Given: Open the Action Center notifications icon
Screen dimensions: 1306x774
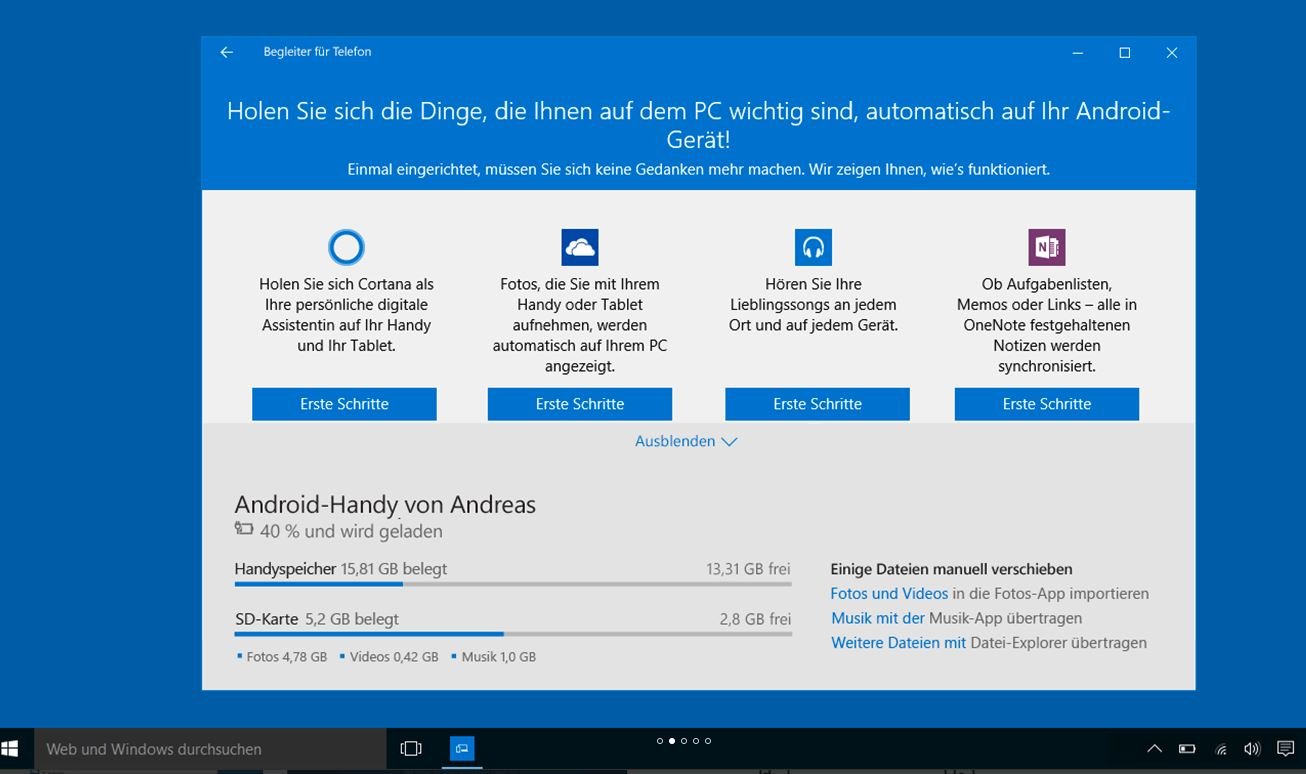Looking at the screenshot, I should (1286, 749).
